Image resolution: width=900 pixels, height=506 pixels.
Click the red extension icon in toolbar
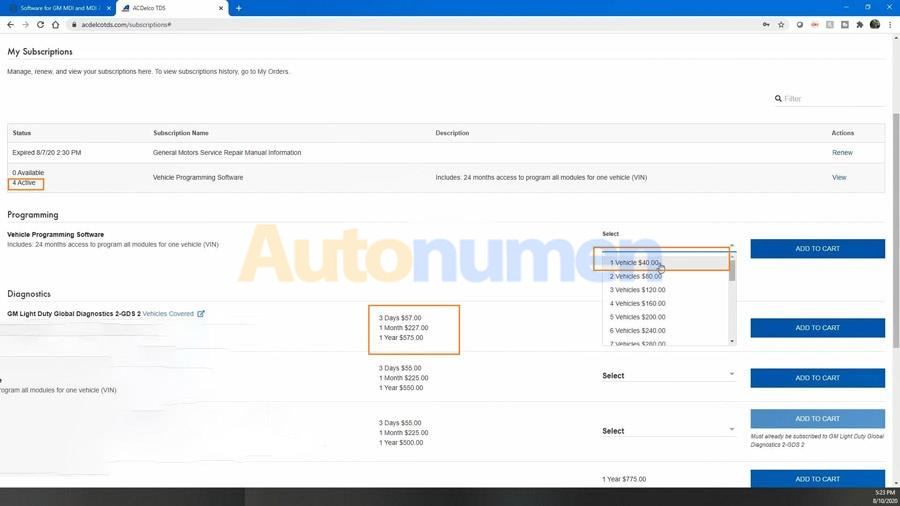tap(814, 25)
